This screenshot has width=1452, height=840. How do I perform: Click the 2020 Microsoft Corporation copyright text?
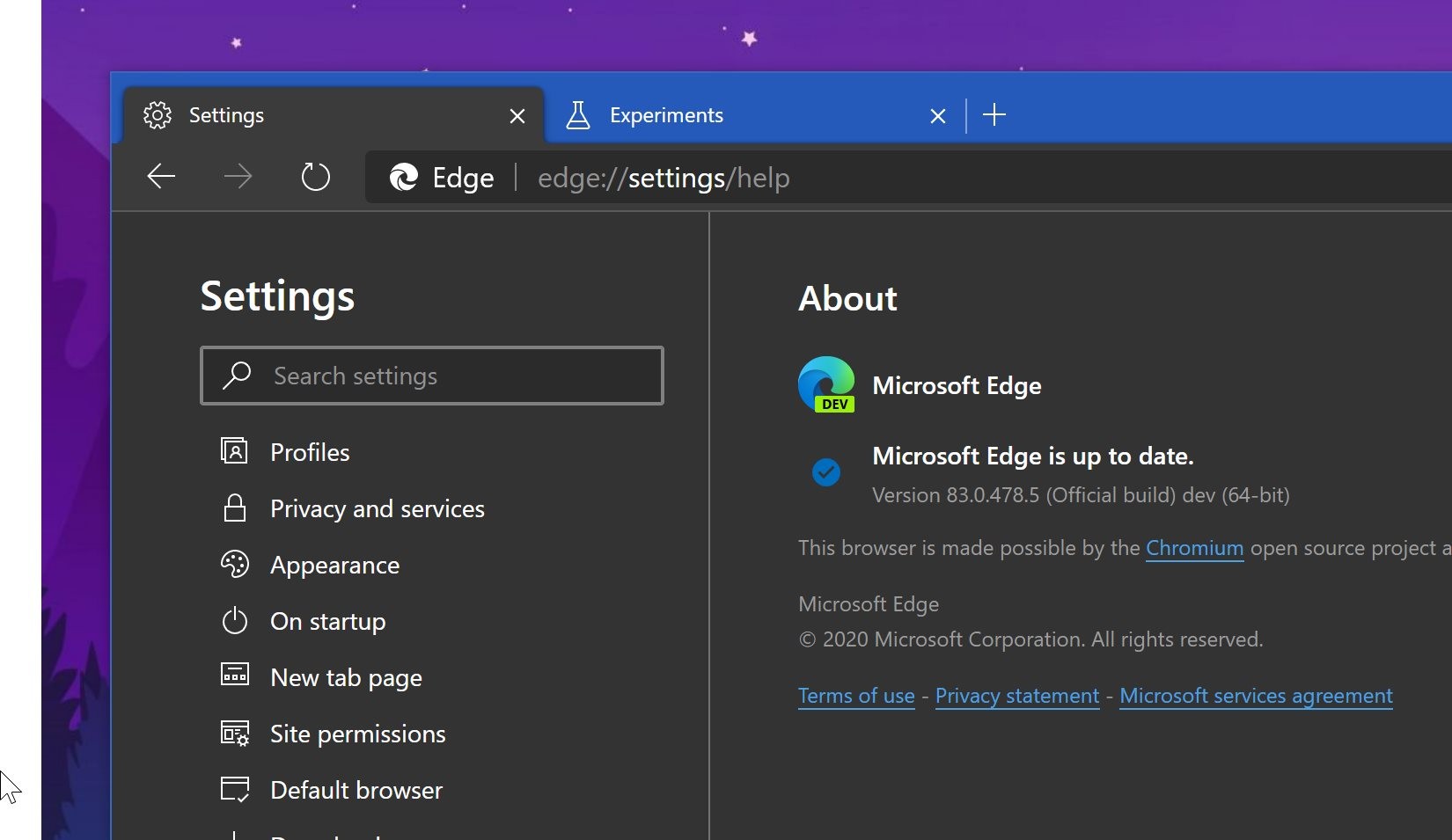1030,639
